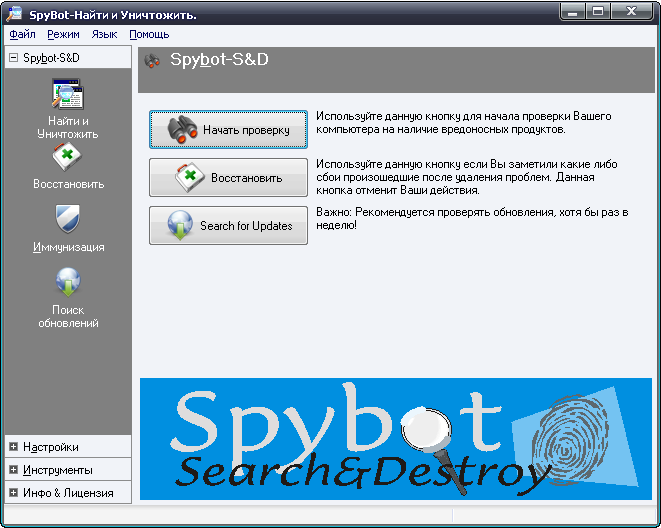Click the binoculars icon on Начать проверку
The height and width of the screenshot is (528, 661).
[182, 130]
